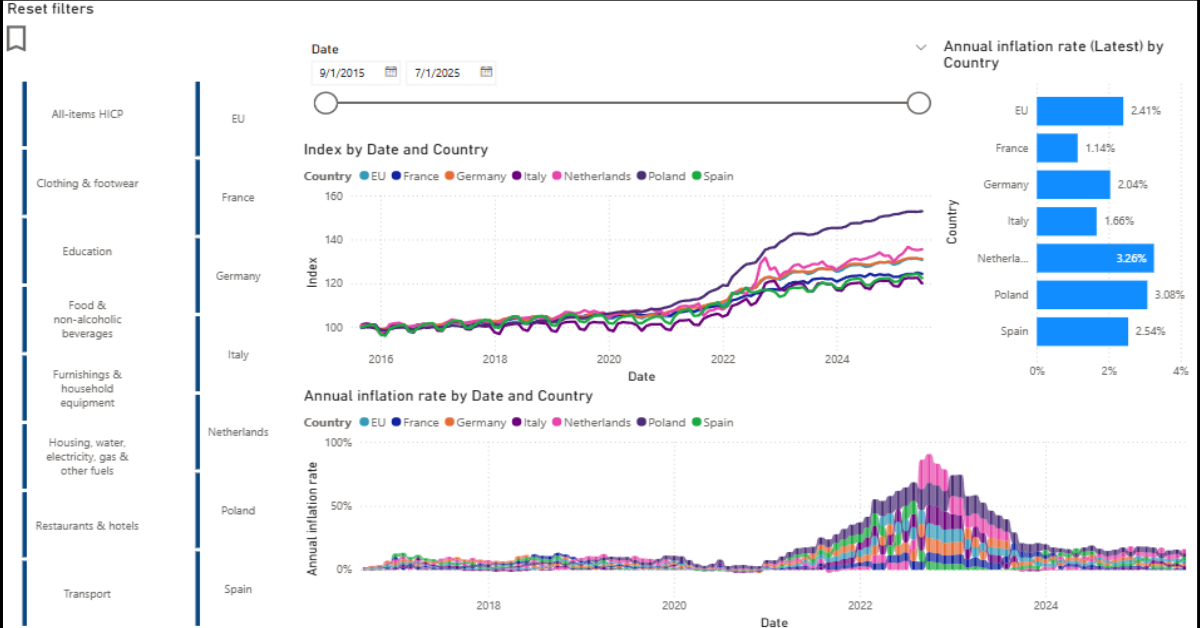Click Germany legend marker in Index chart
Image resolution: width=1200 pixels, height=628 pixels.
[x=450, y=176]
